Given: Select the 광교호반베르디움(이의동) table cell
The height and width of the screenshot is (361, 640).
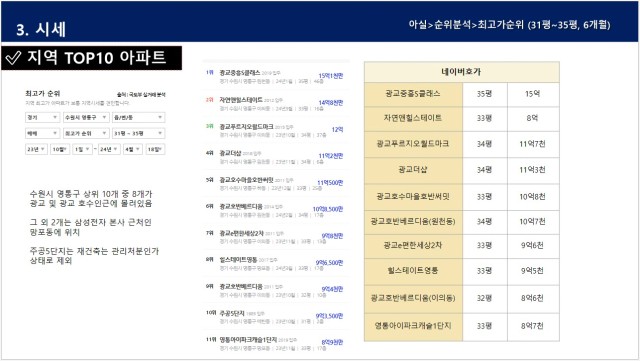Looking at the screenshot, I should click(413, 299).
